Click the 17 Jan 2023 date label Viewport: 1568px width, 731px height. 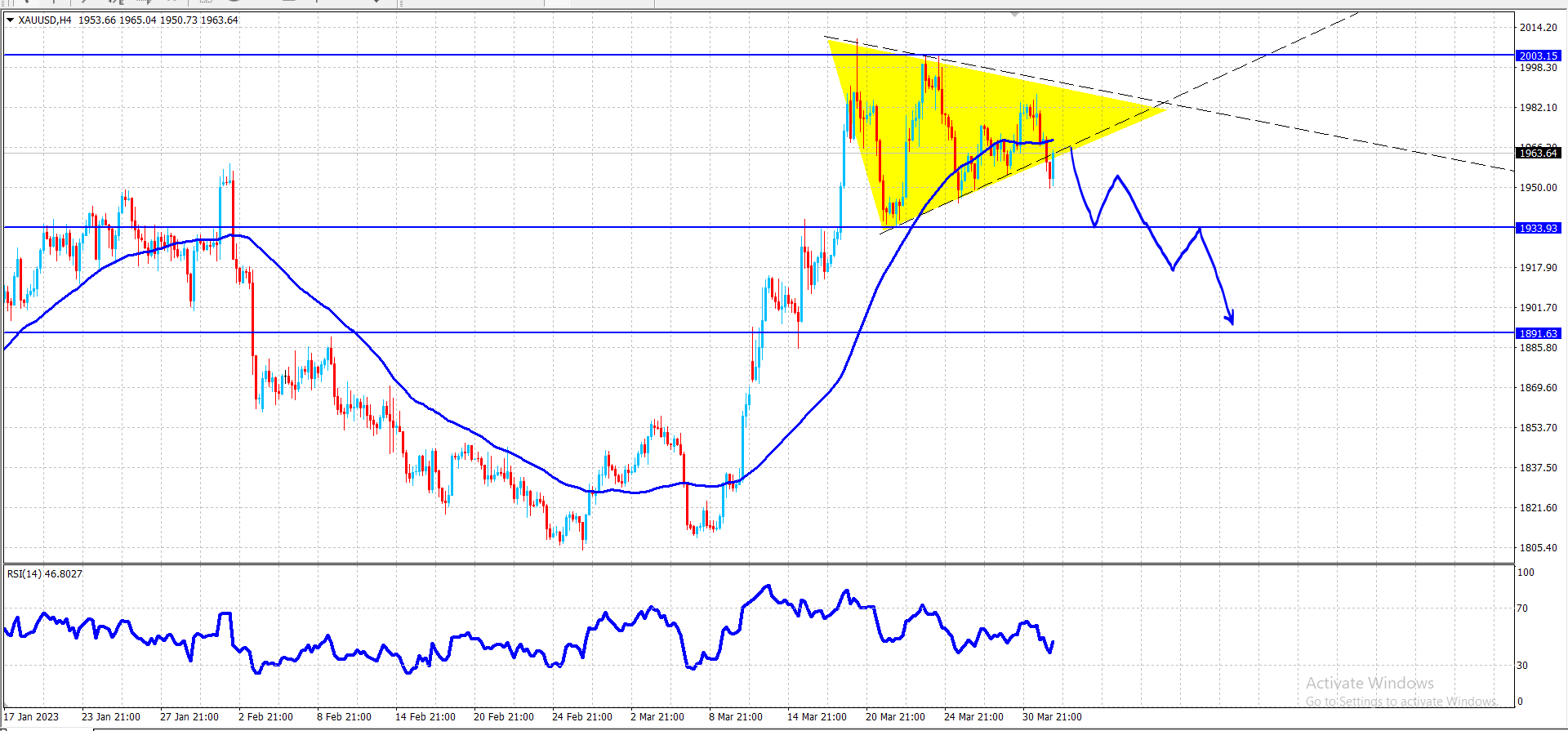(31, 717)
